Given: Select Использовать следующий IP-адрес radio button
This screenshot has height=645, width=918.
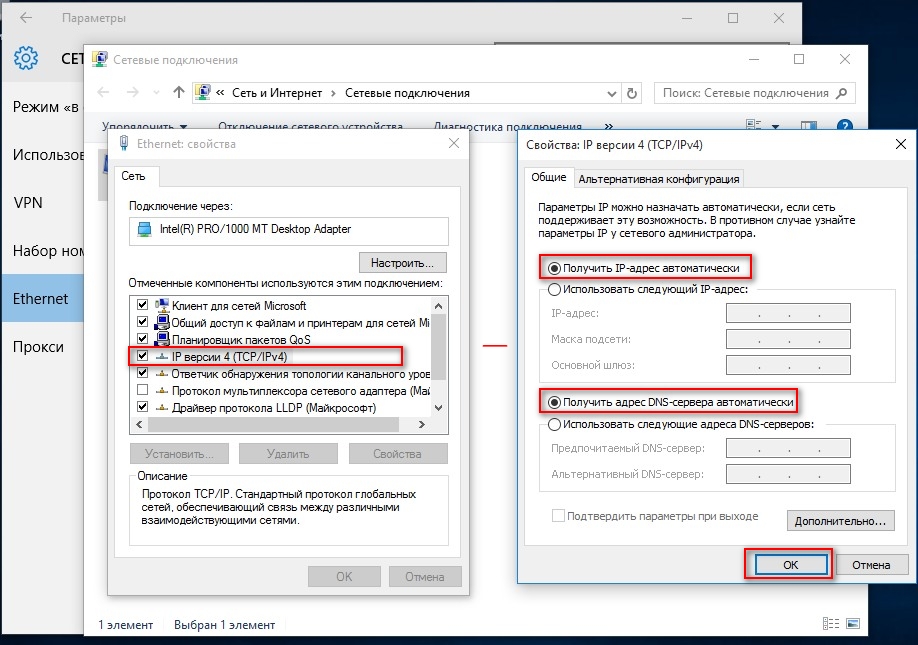Looking at the screenshot, I should click(x=554, y=289).
